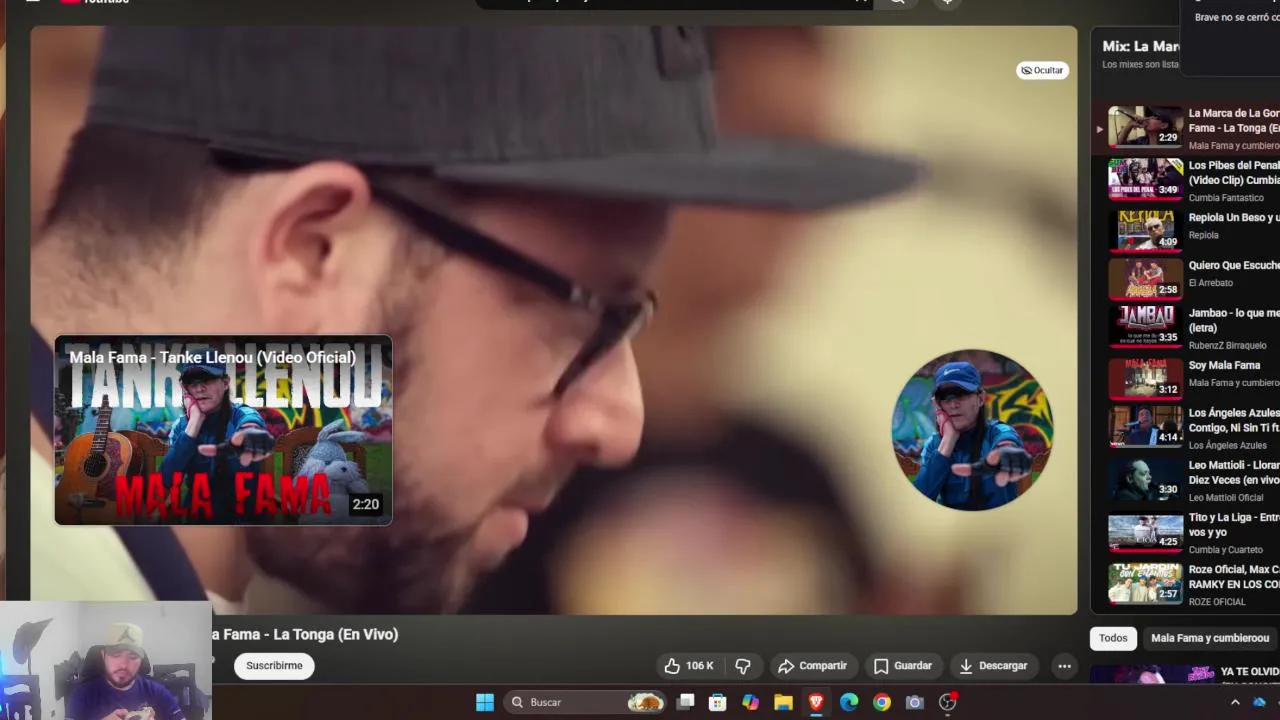Screen dimensions: 1280x720
Task: Open Roze Oficial, Max video thumbnail
Action: tap(1145, 585)
